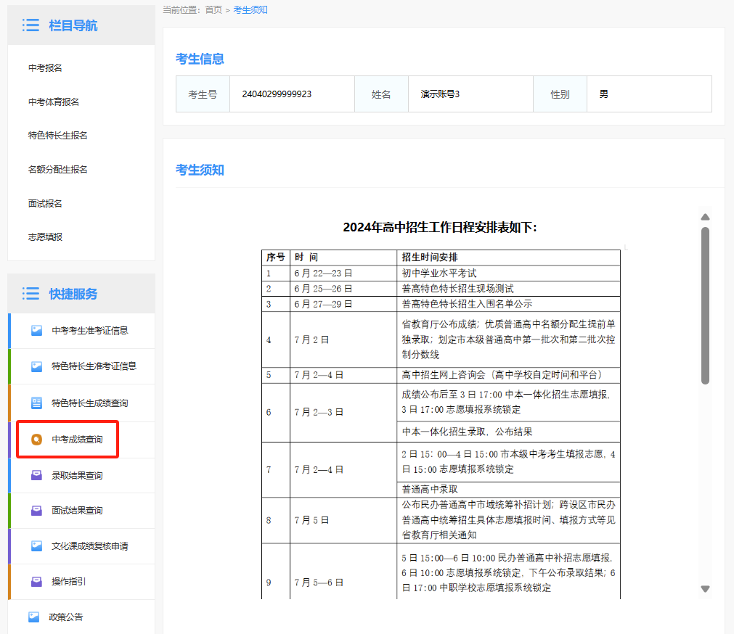The image size is (734, 634).
Task: Click the 6月22—23日 table cell
Action: click(x=343, y=273)
